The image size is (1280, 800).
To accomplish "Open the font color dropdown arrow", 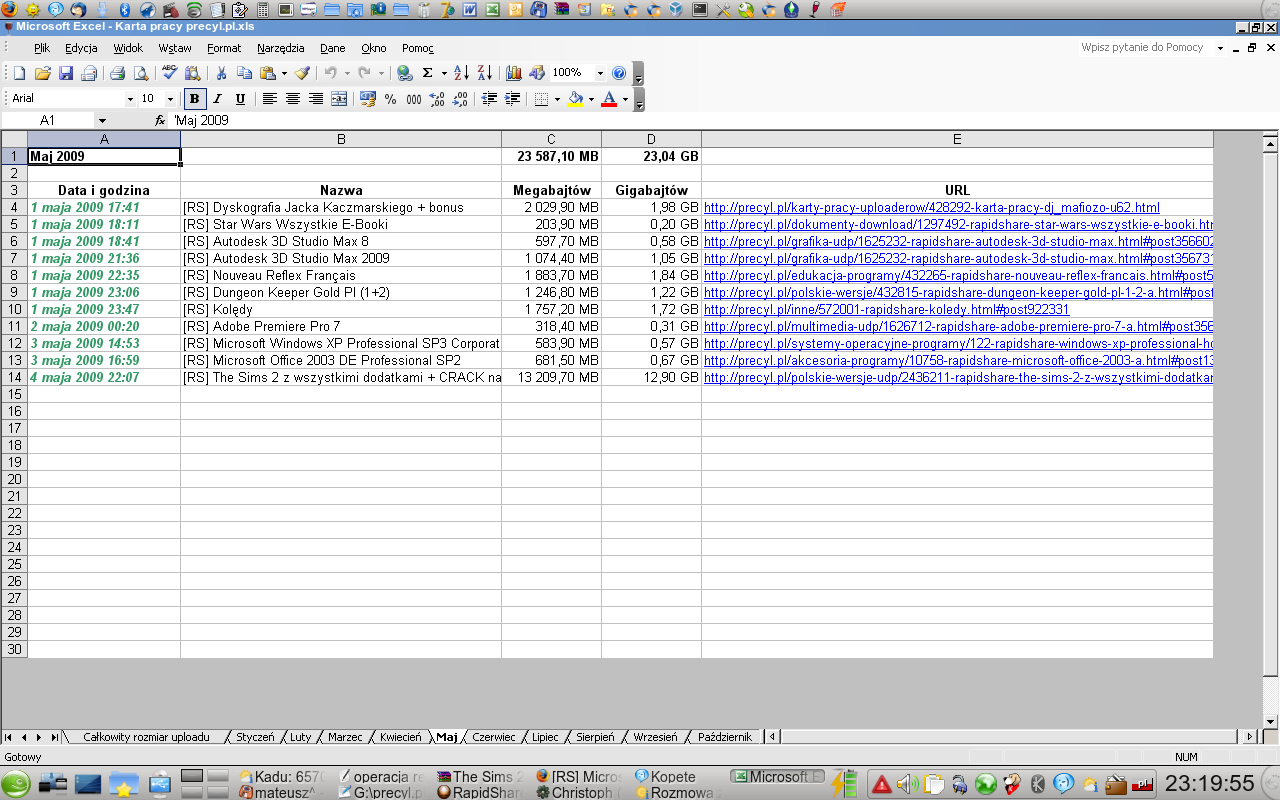I will pyautogui.click(x=625, y=99).
